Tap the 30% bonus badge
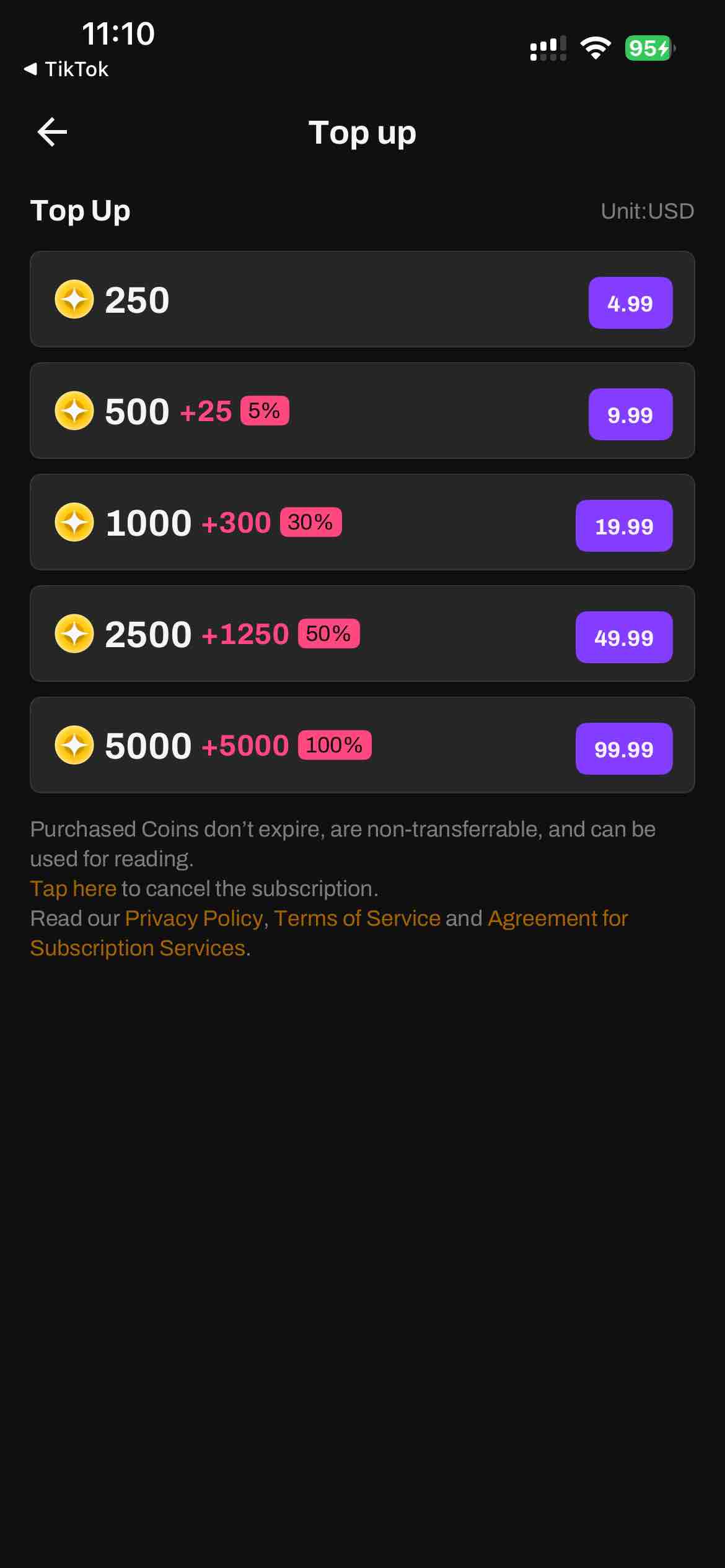This screenshot has width=725, height=1568. [310, 522]
